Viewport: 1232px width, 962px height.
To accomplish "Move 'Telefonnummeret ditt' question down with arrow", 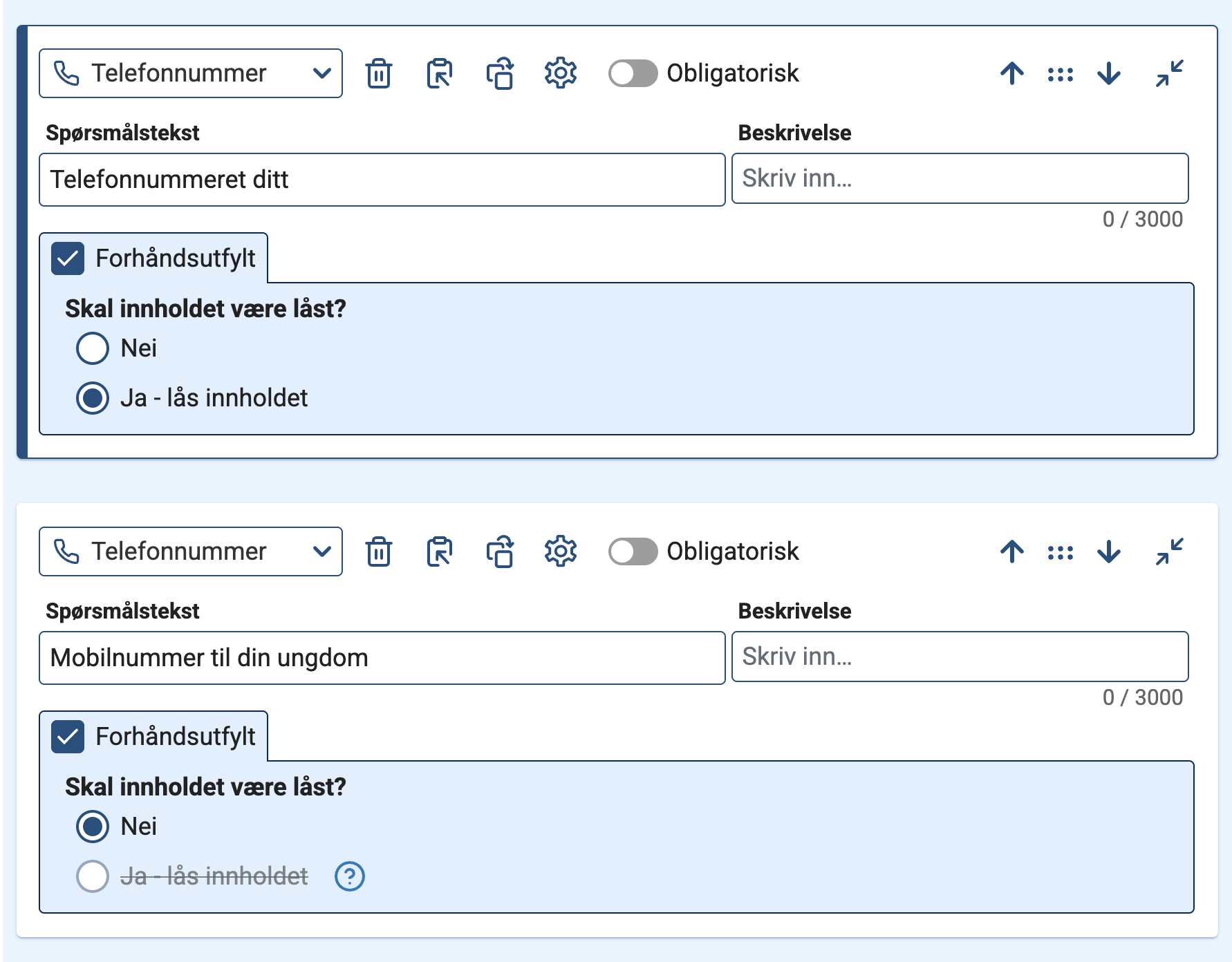I will point(1109,73).
